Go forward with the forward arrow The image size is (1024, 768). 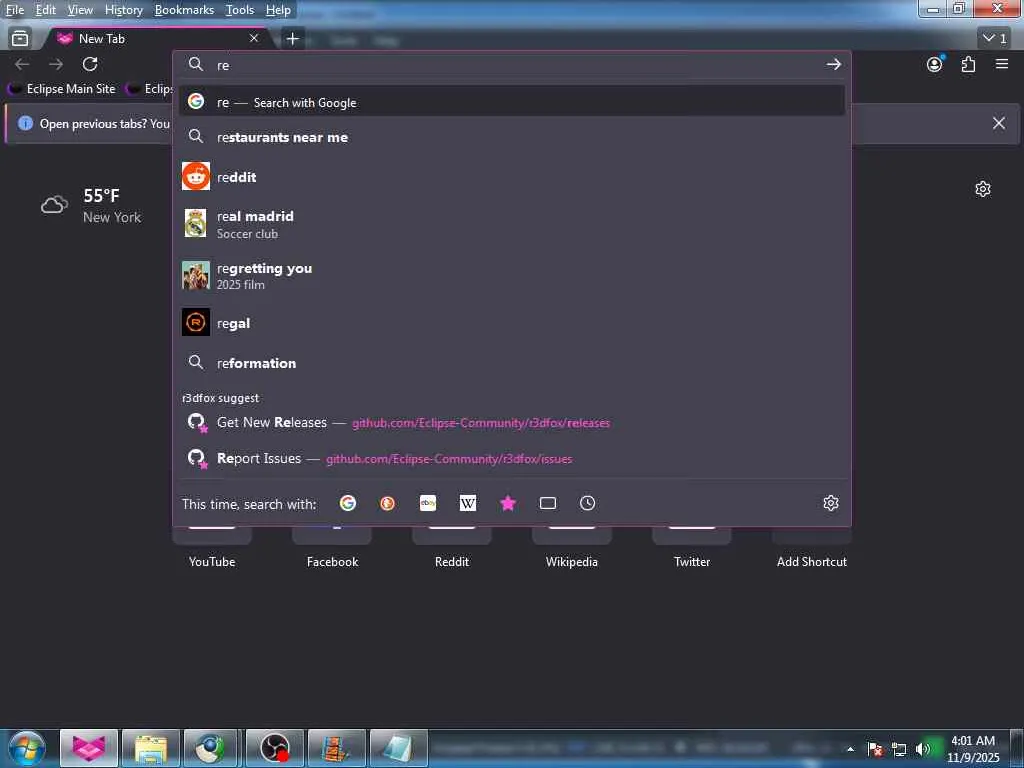coord(56,64)
